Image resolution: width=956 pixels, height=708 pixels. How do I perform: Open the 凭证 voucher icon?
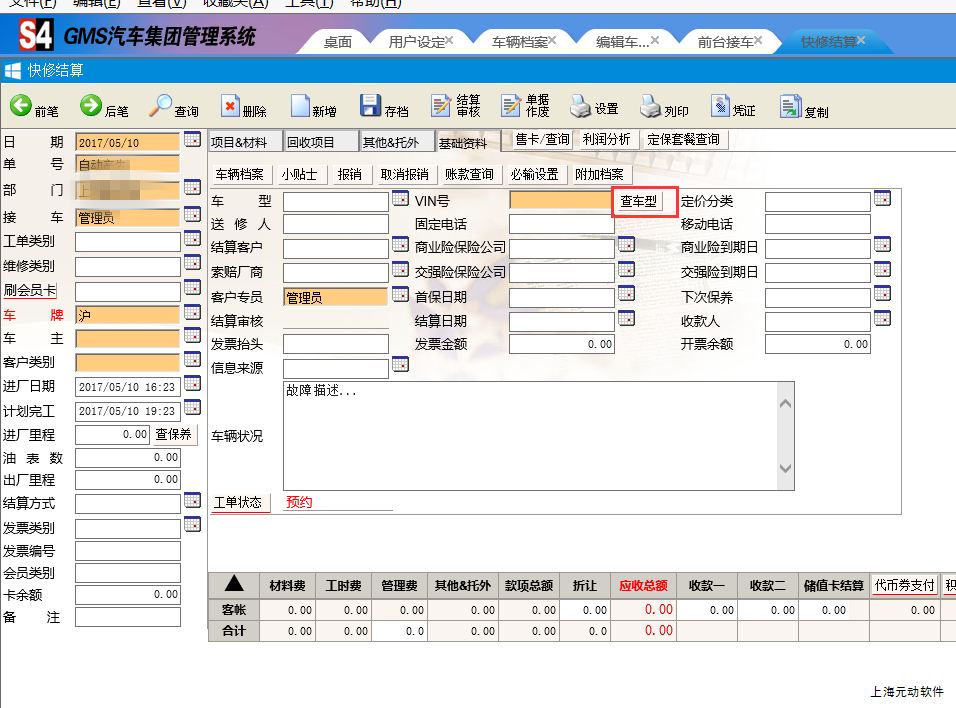click(720, 106)
